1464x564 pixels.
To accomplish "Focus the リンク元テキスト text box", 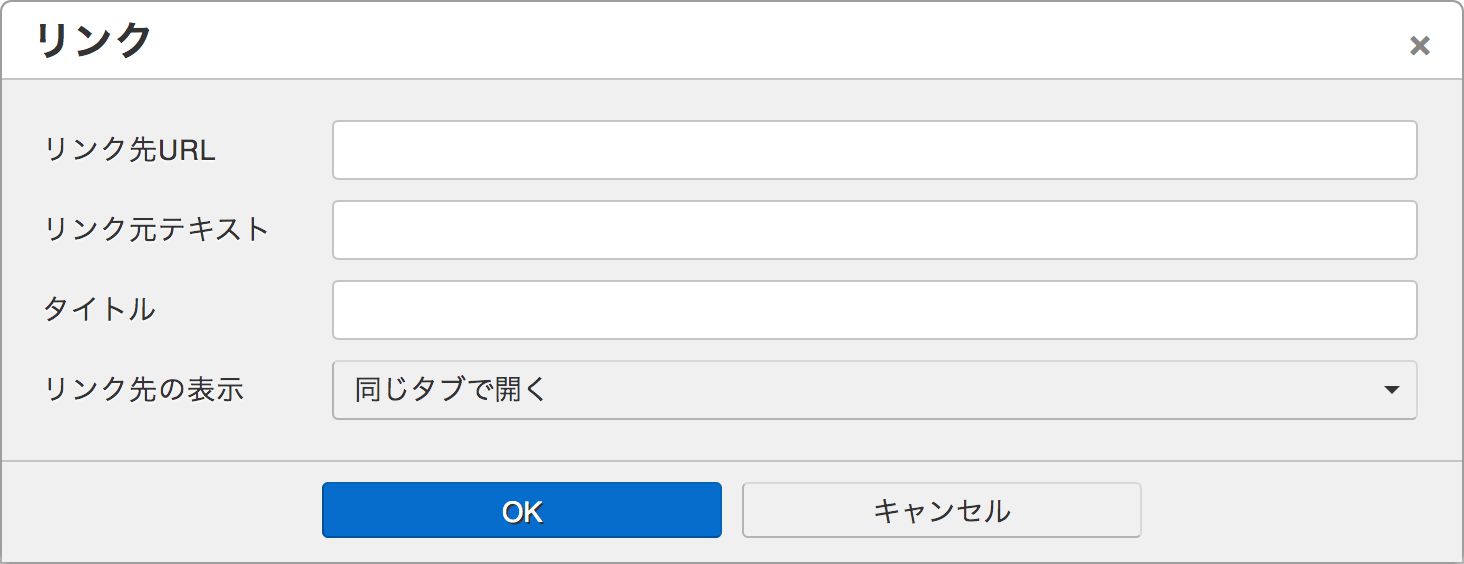I will [875, 230].
